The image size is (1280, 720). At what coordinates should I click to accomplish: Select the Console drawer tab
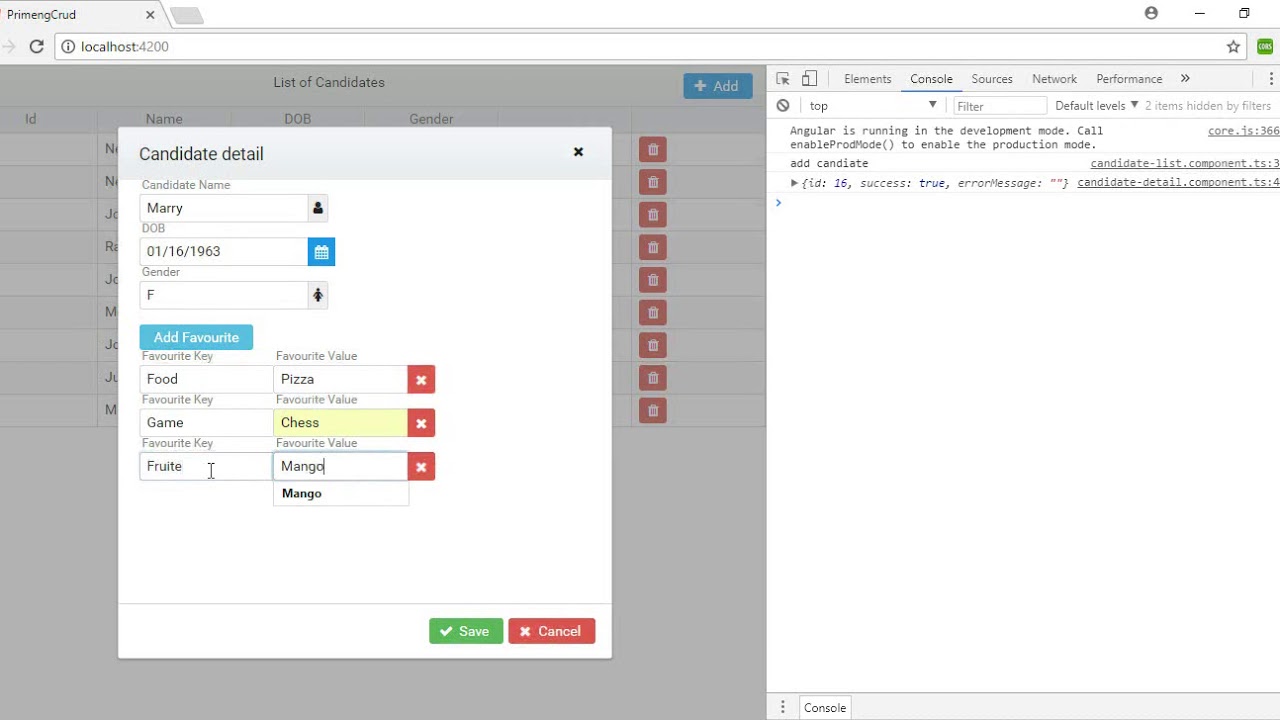tap(825, 707)
